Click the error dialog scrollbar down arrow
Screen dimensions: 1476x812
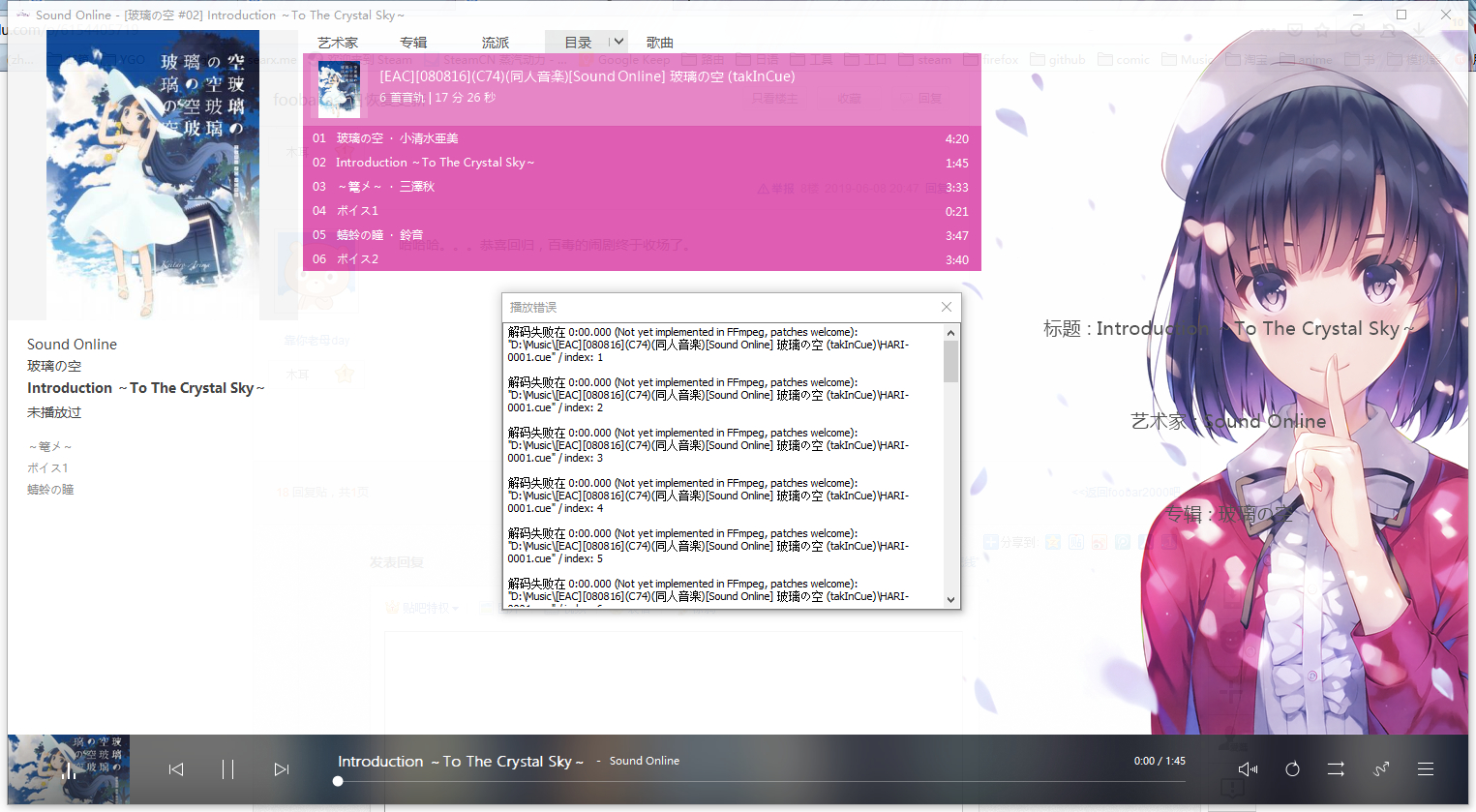point(950,600)
